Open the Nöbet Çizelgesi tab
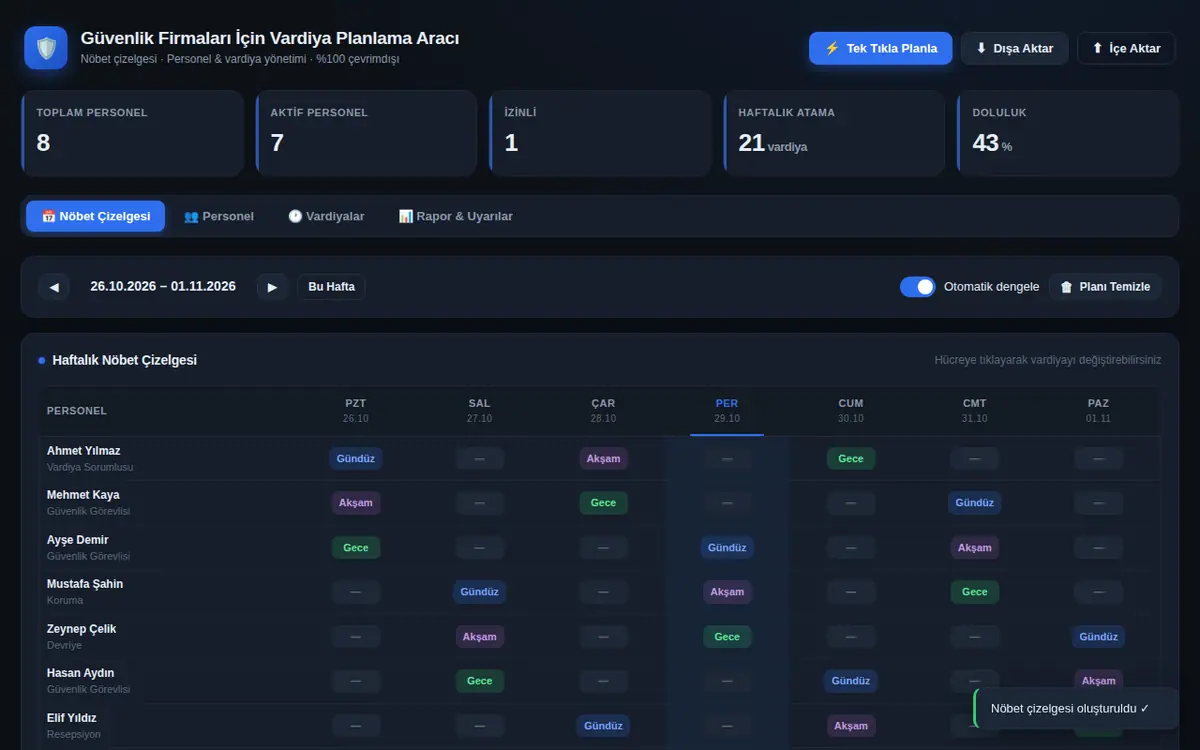Viewport: 1200px width, 750px height. tap(96, 216)
